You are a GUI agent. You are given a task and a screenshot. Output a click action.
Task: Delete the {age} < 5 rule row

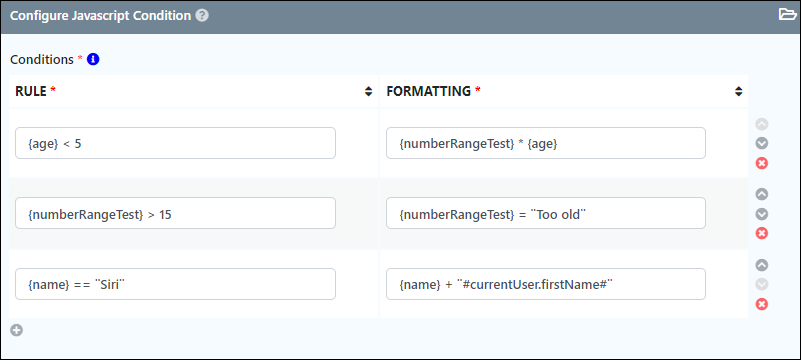(762, 163)
